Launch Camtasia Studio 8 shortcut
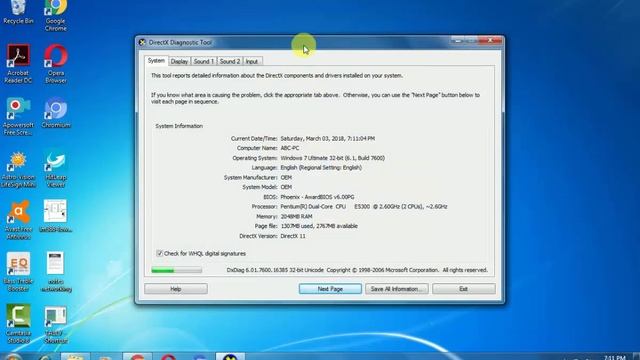The image size is (640, 360). point(18,324)
